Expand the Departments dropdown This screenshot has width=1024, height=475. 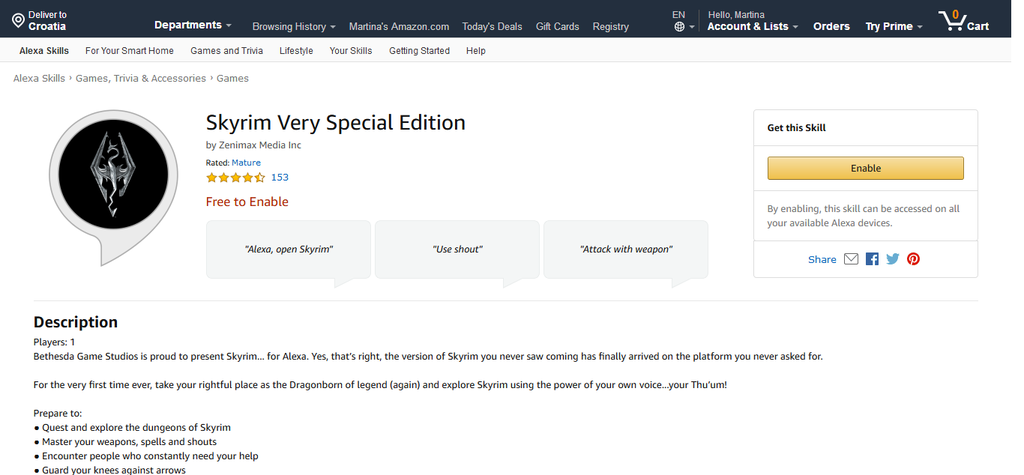point(192,25)
